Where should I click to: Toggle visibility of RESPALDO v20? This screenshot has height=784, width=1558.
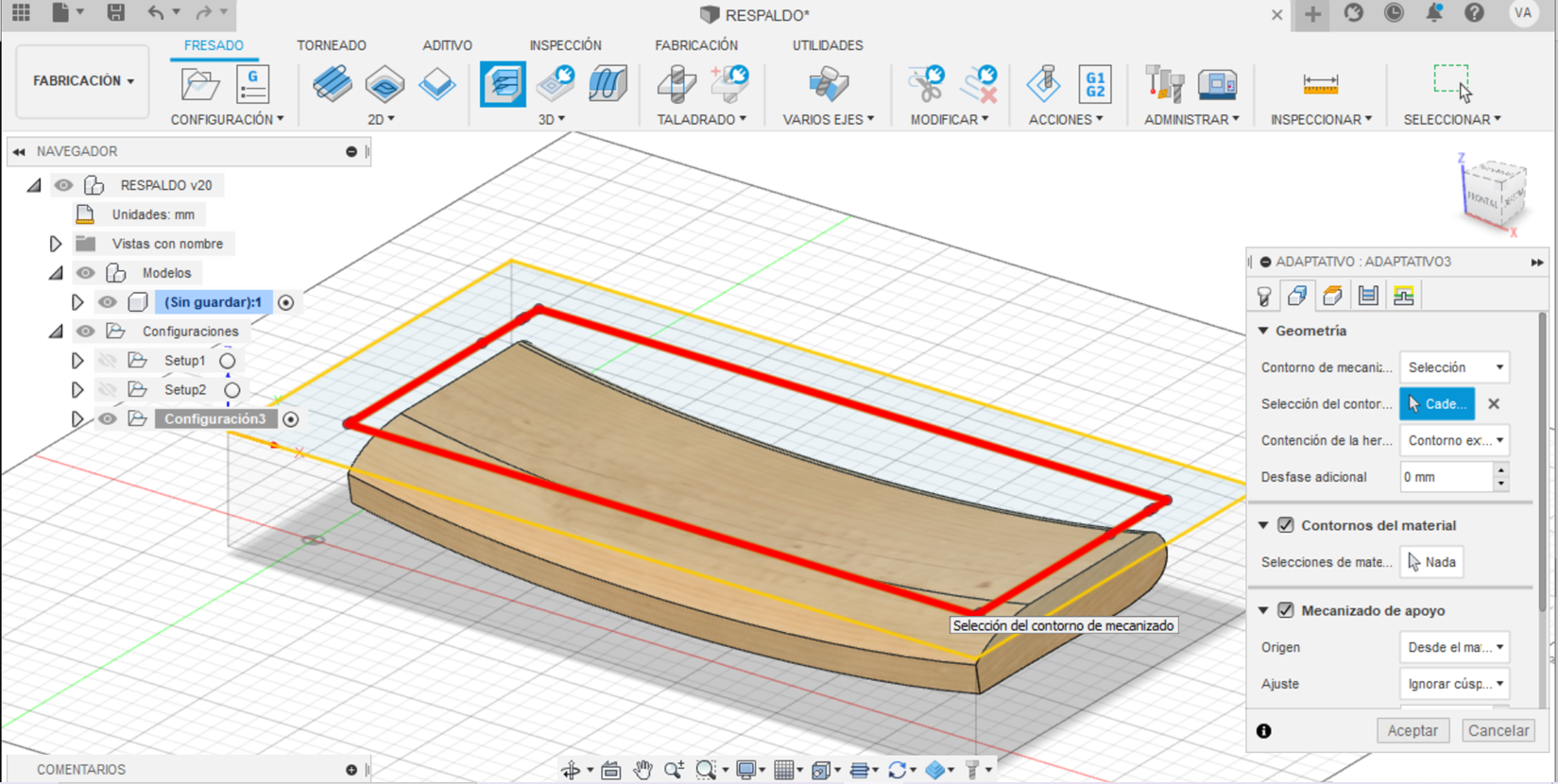pos(63,185)
